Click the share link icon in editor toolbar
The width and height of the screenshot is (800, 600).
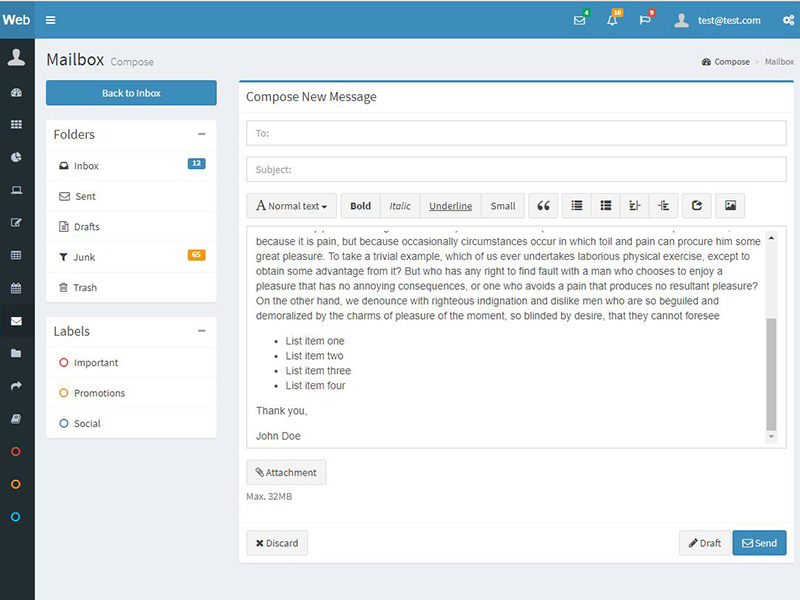tap(697, 206)
